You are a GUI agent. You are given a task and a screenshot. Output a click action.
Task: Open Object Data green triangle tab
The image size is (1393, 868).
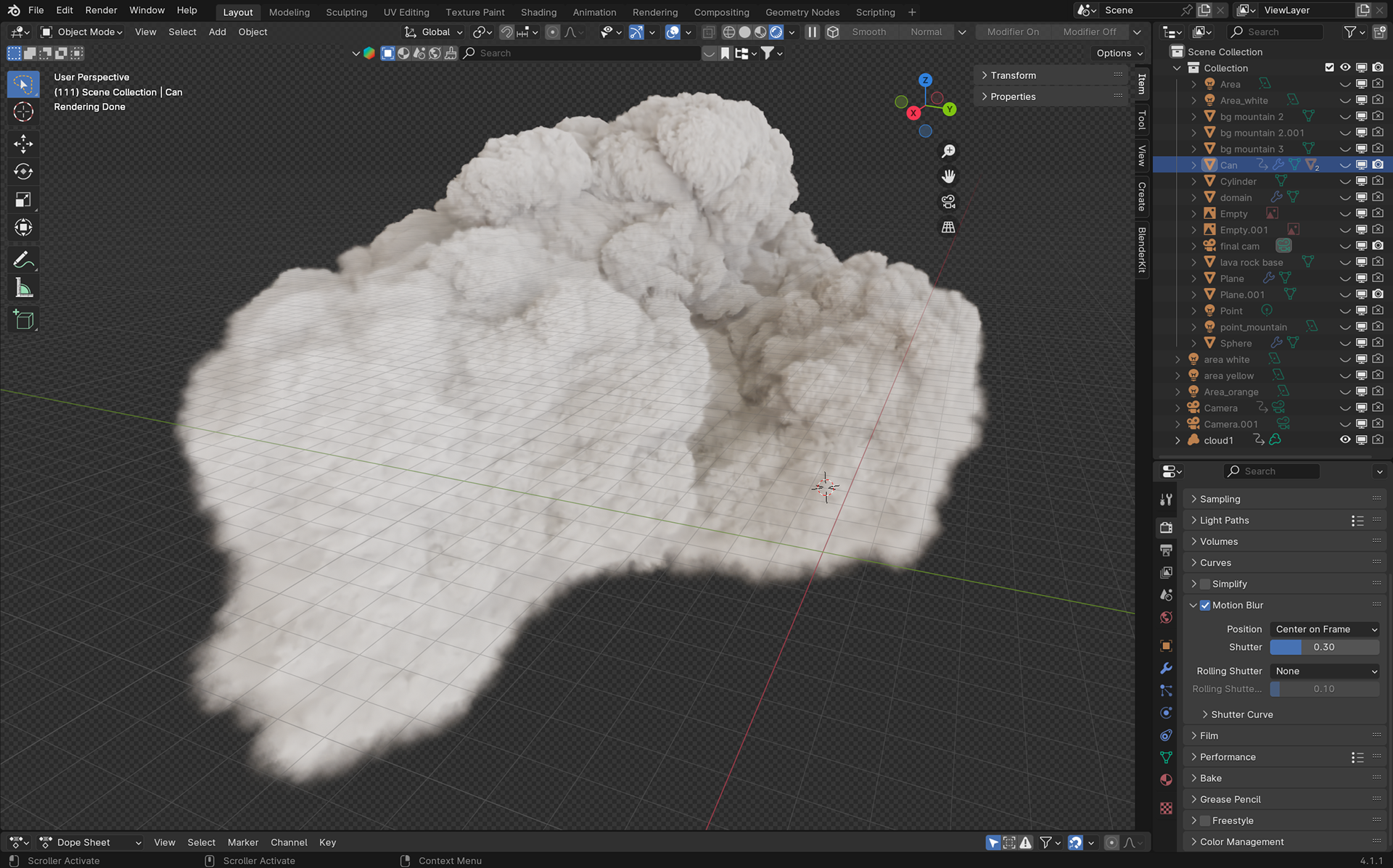pos(1166,758)
